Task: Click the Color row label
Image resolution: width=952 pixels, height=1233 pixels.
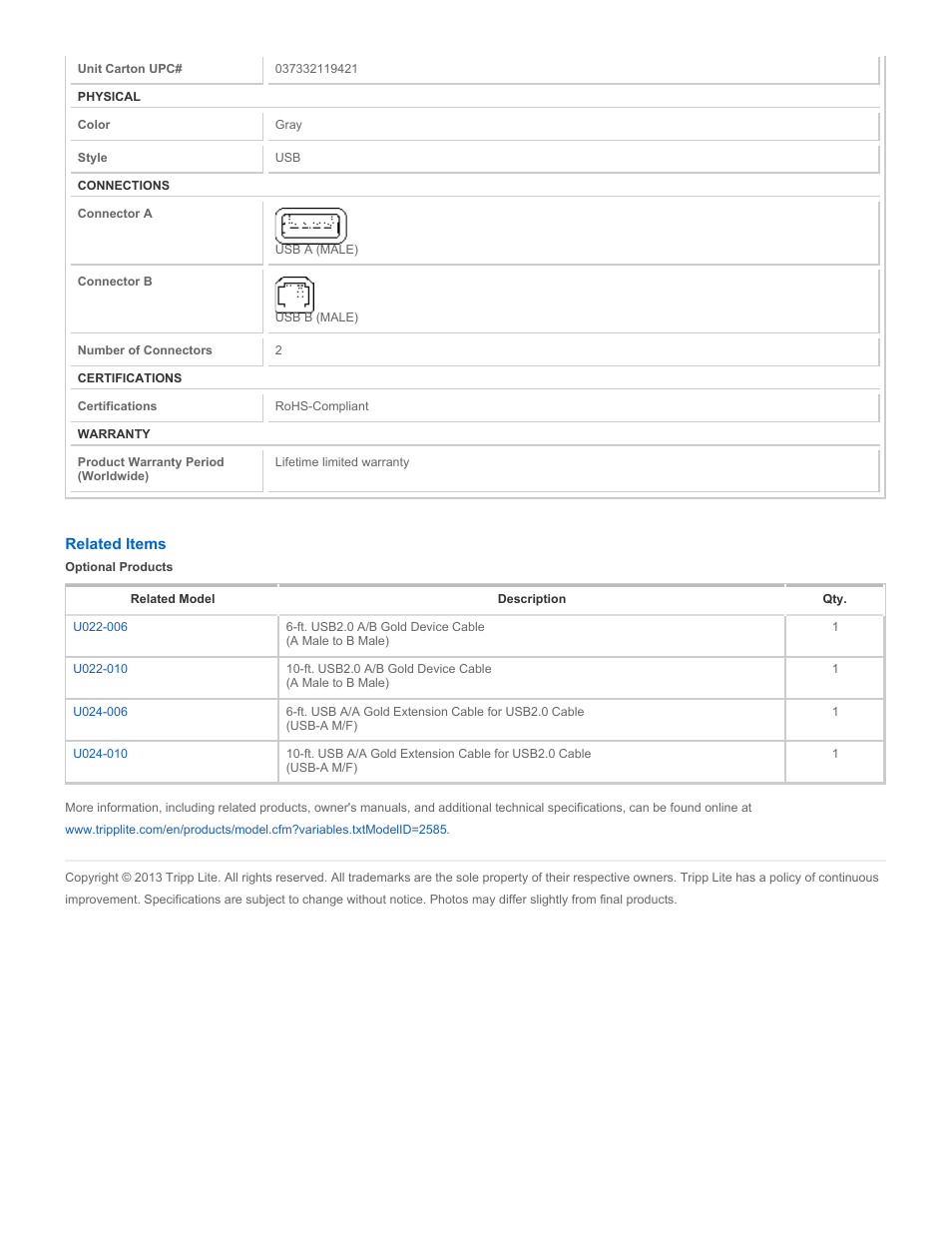Action: [x=94, y=125]
